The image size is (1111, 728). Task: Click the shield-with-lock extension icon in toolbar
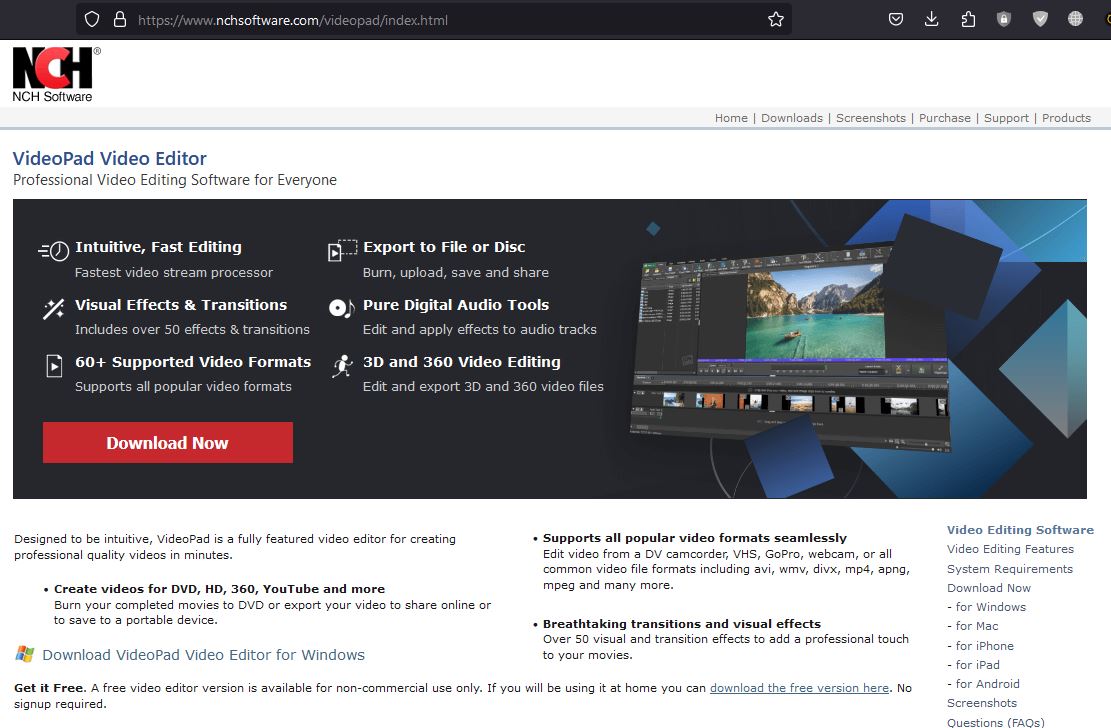[1003, 20]
